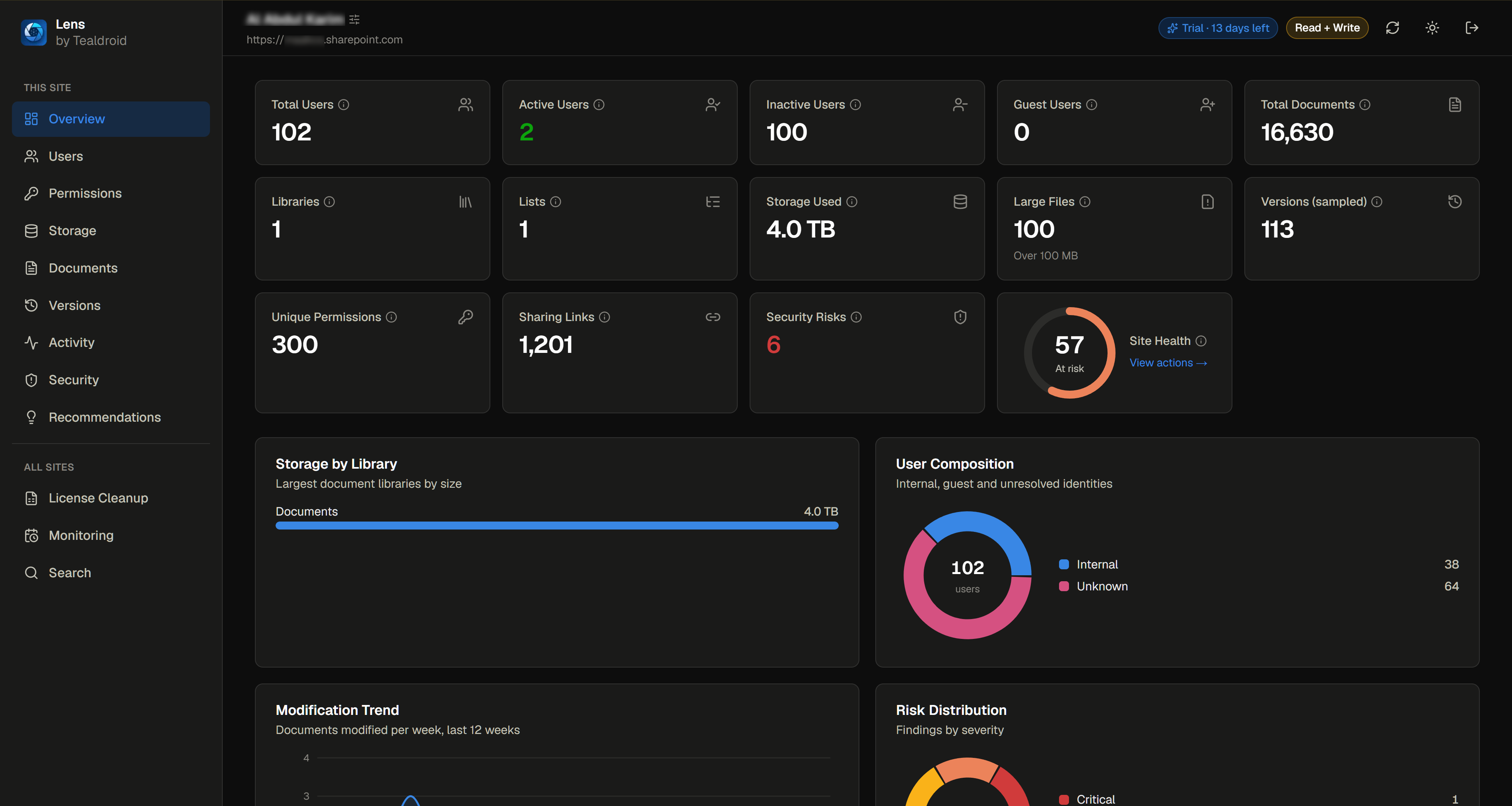Navigate to Versions in the sidebar
Screen dimensions: 1512x806
[111, 305]
